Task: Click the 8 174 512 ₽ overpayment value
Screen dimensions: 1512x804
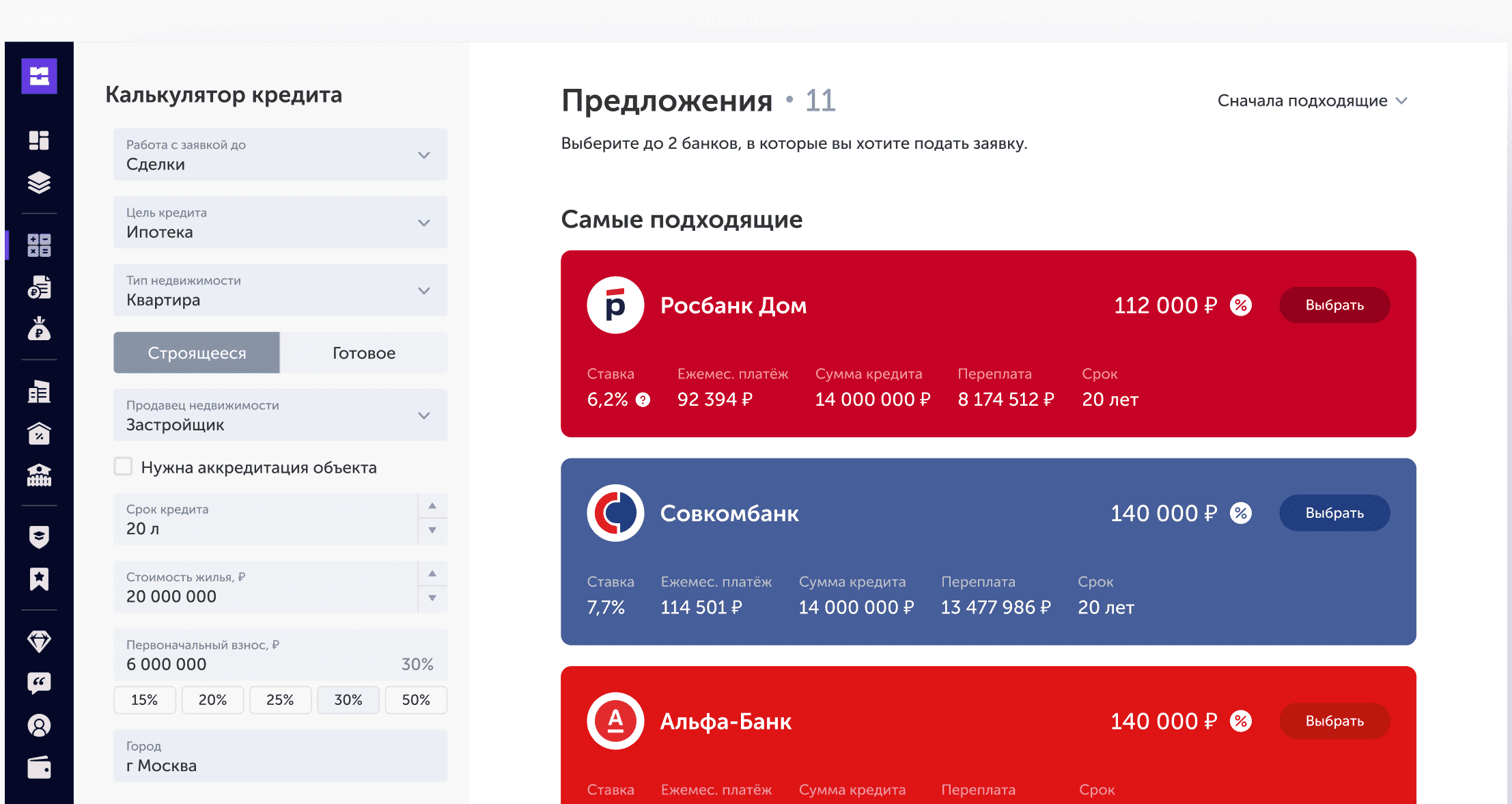Action: [1006, 400]
